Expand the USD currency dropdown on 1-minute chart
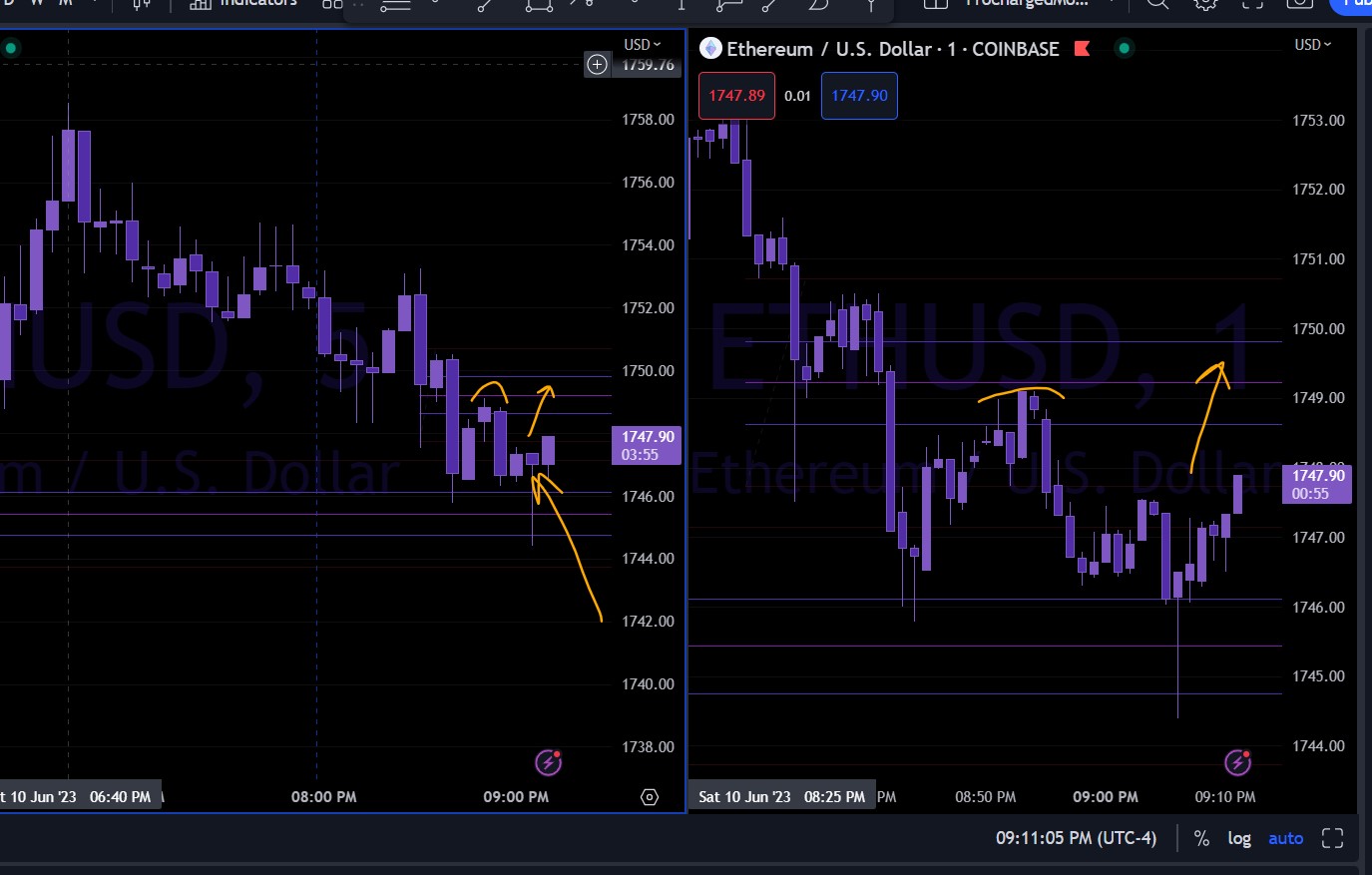The height and width of the screenshot is (875, 1372). click(1312, 45)
